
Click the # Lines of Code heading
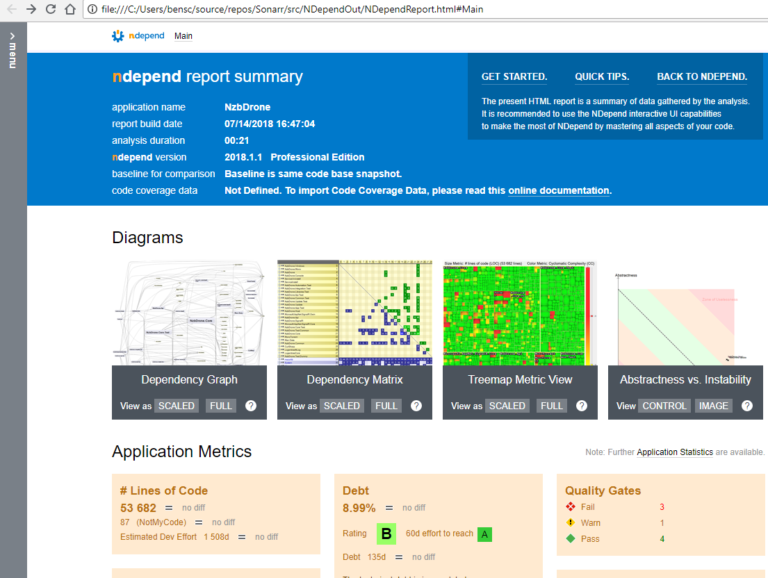click(164, 490)
